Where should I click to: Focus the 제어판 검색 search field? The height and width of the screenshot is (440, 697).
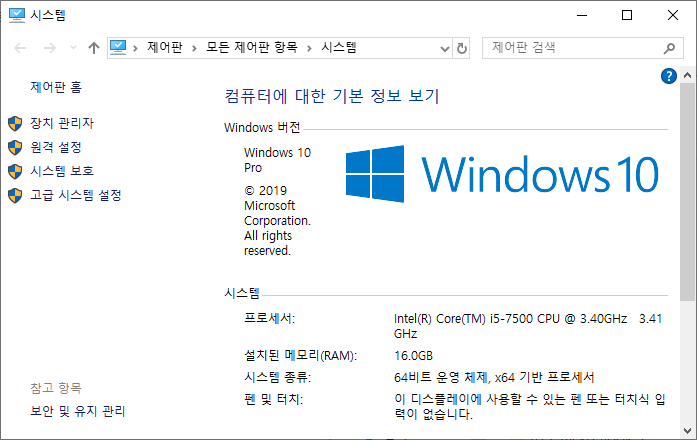(582, 48)
